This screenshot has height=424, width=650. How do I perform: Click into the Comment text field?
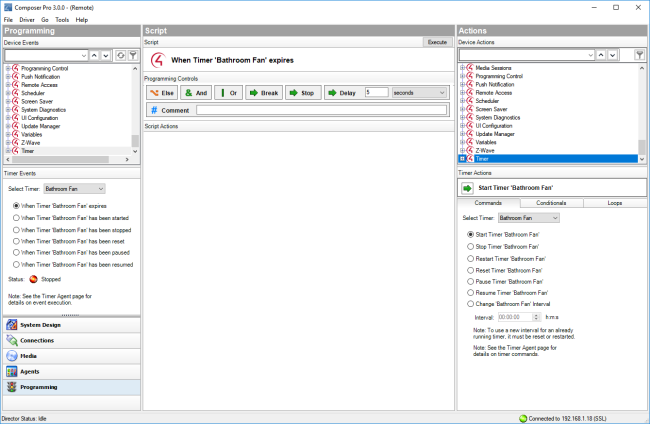pos(322,110)
